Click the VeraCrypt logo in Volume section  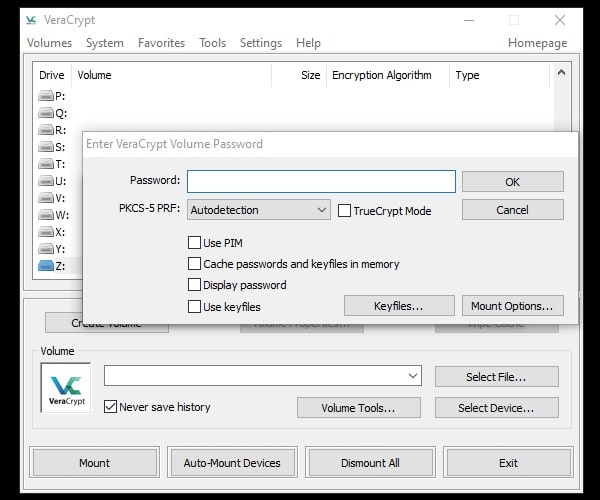[x=66, y=388]
